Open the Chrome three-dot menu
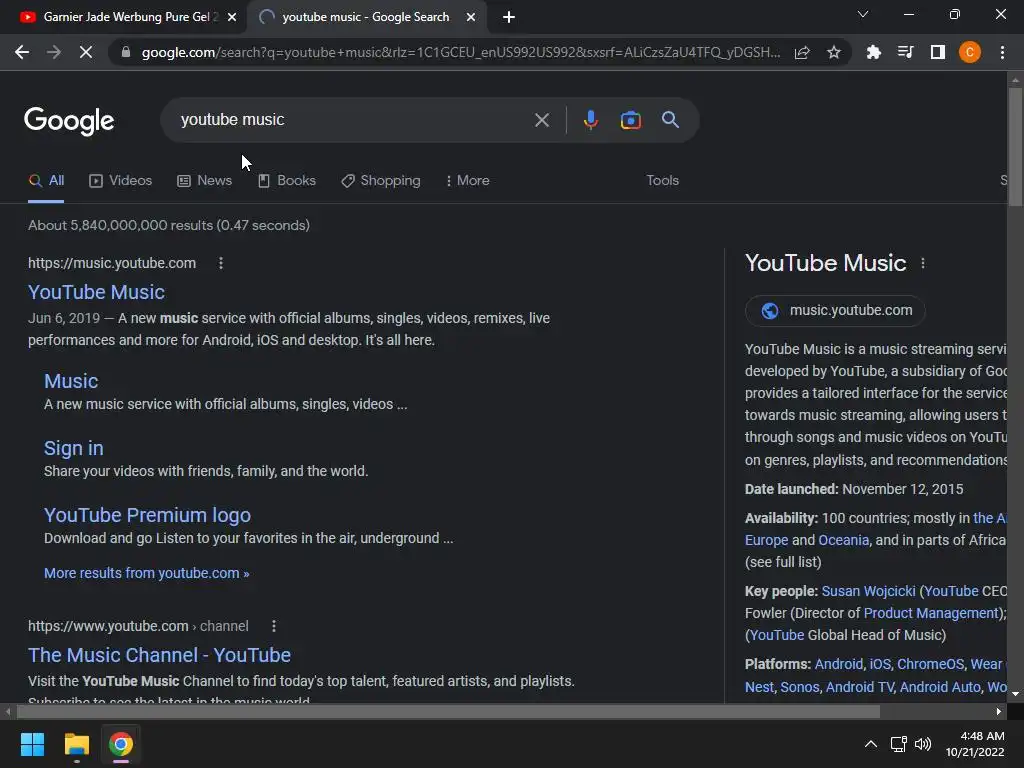Image resolution: width=1024 pixels, height=768 pixels. [x=1002, y=52]
